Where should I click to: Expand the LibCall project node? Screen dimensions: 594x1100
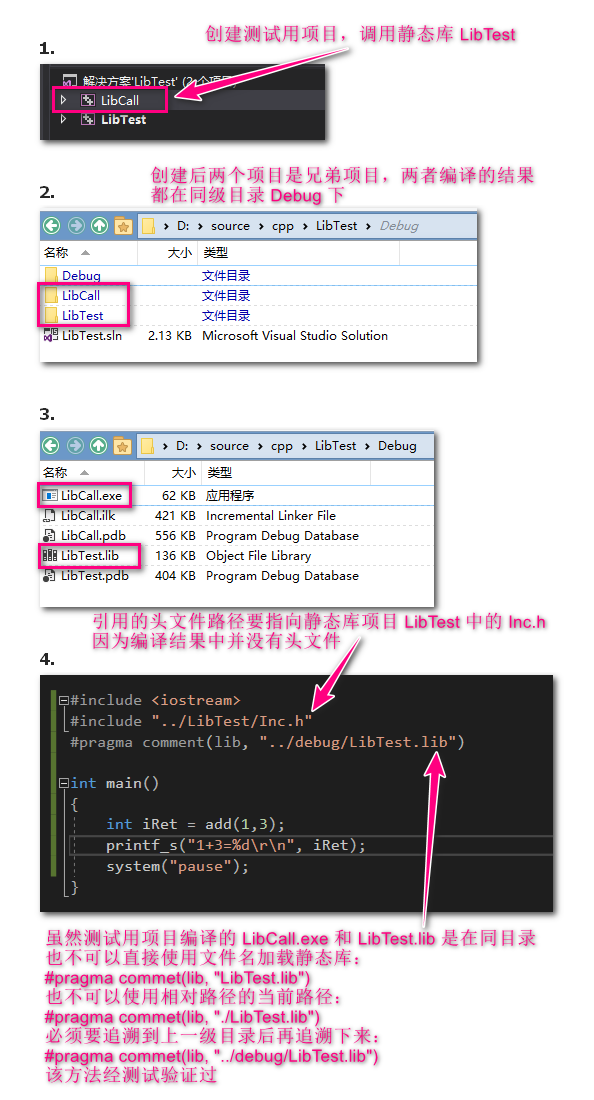(63, 100)
